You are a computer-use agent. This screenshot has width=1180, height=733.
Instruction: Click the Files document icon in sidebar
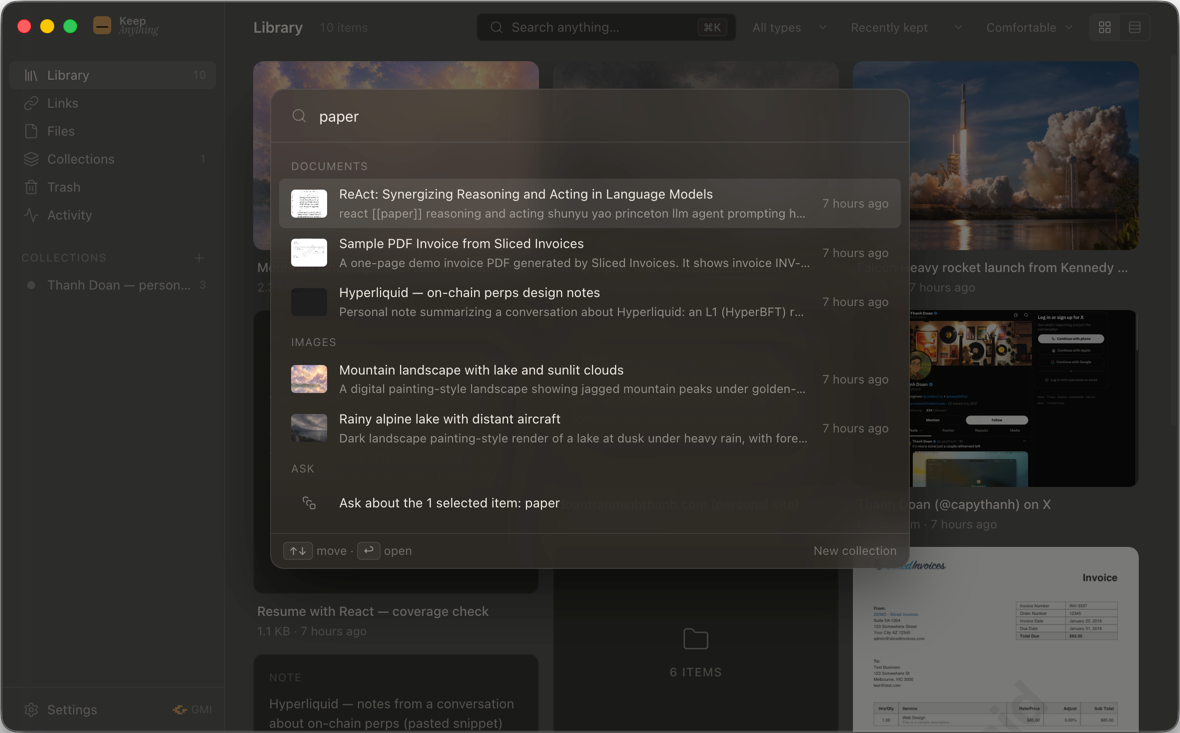31,131
